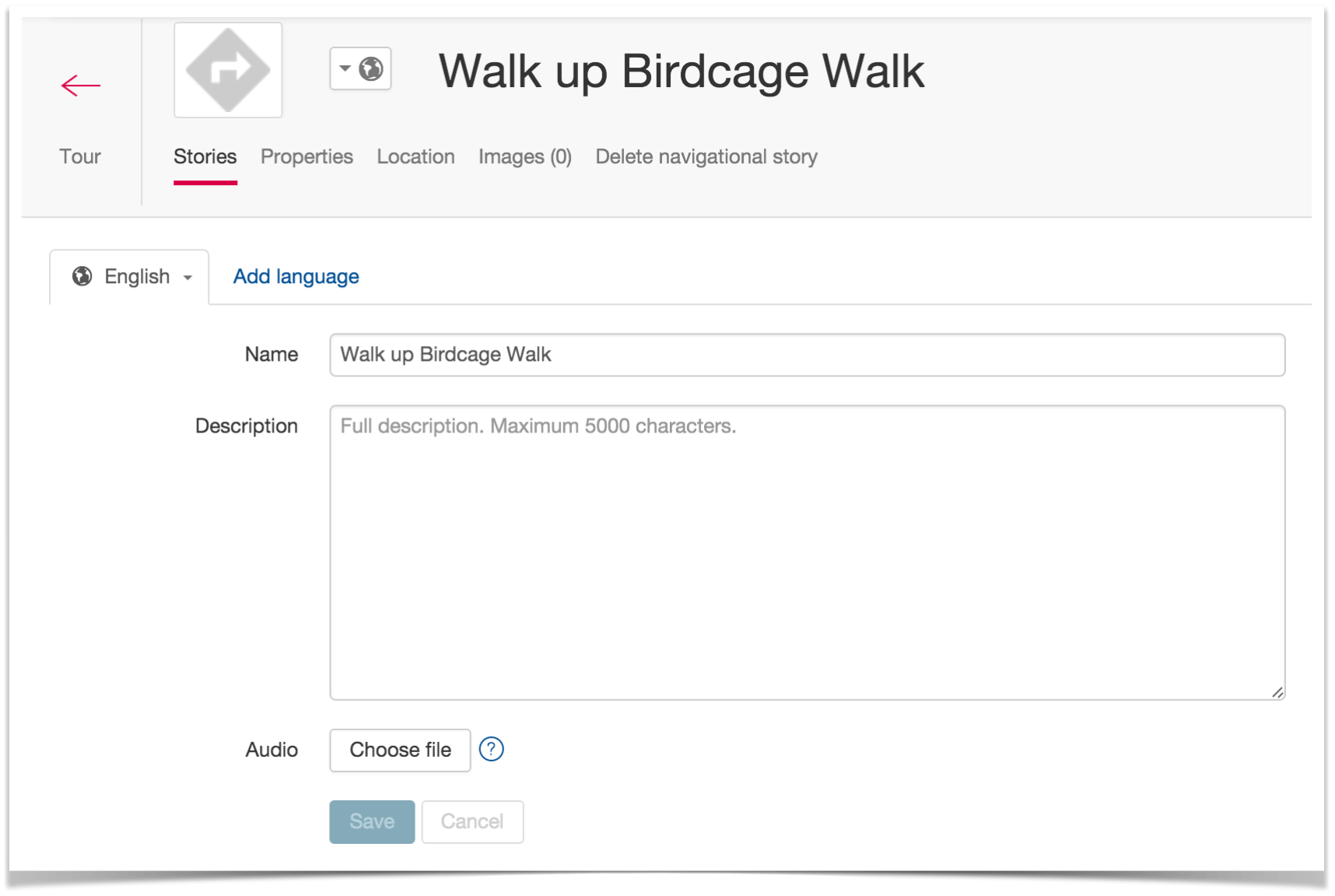Screen dimensions: 1335x896
Task: Switch to the Stories tab
Action: click(205, 156)
